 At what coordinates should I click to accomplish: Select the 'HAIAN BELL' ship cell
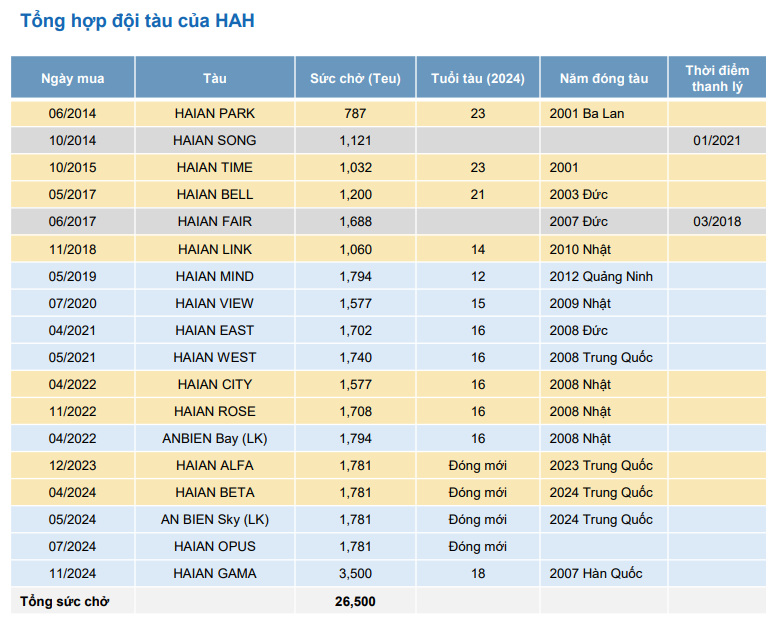pyautogui.click(x=215, y=194)
